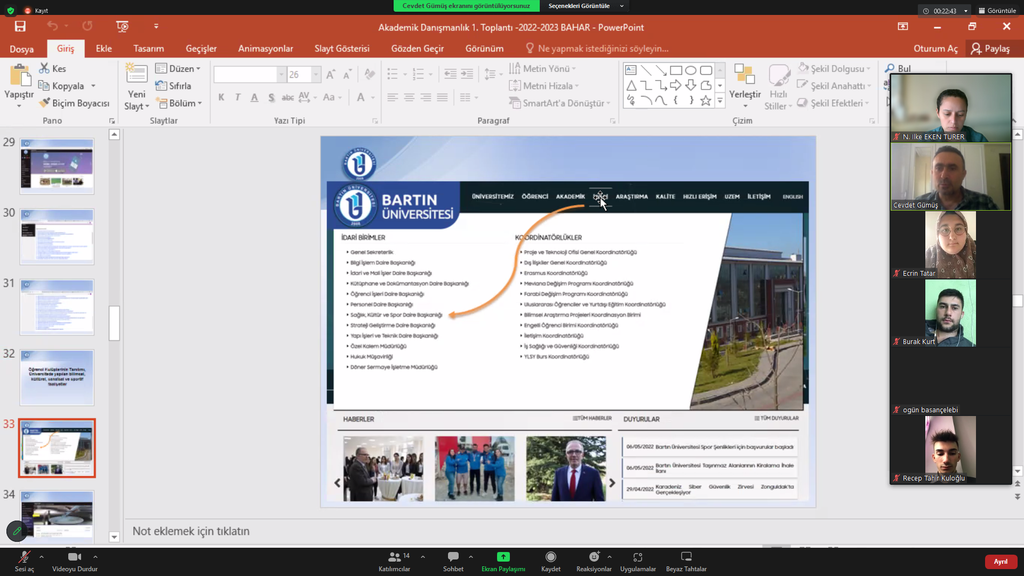1024x576 pixels.
Task: Add a slide with the Yeni Slayt icon
Action: click(x=136, y=75)
